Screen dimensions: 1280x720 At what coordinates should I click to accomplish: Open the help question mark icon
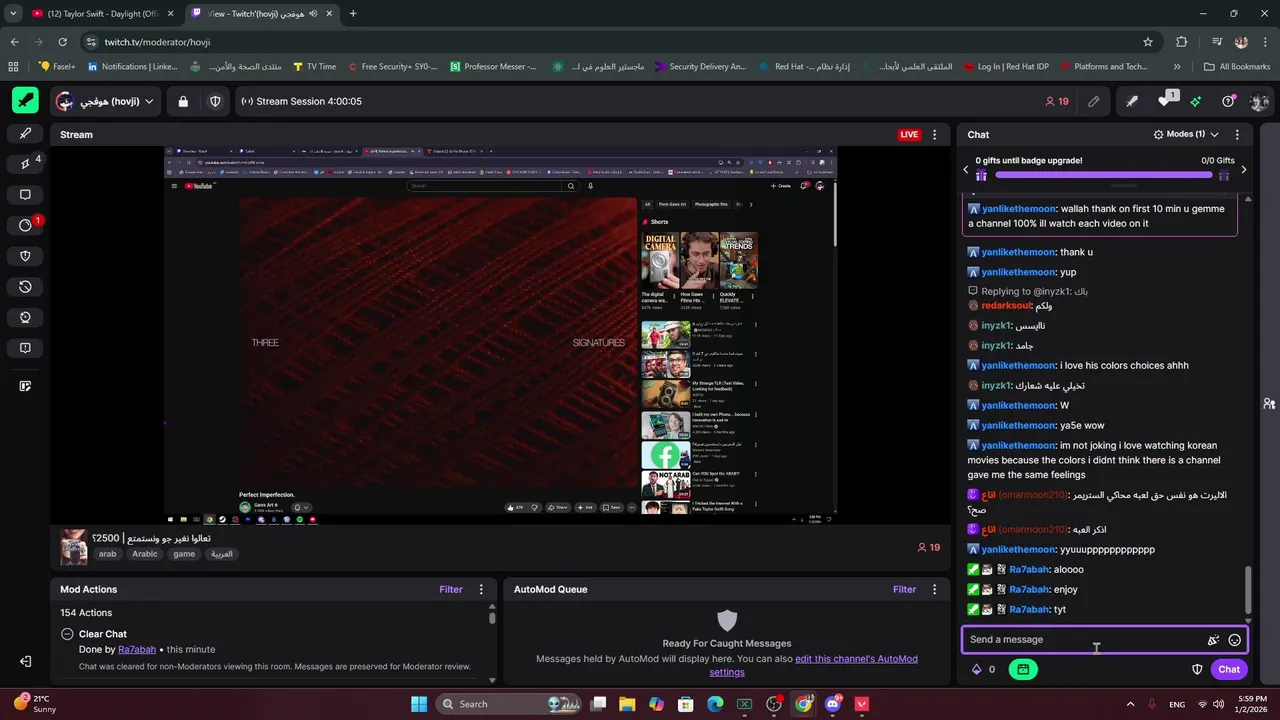click(1228, 101)
